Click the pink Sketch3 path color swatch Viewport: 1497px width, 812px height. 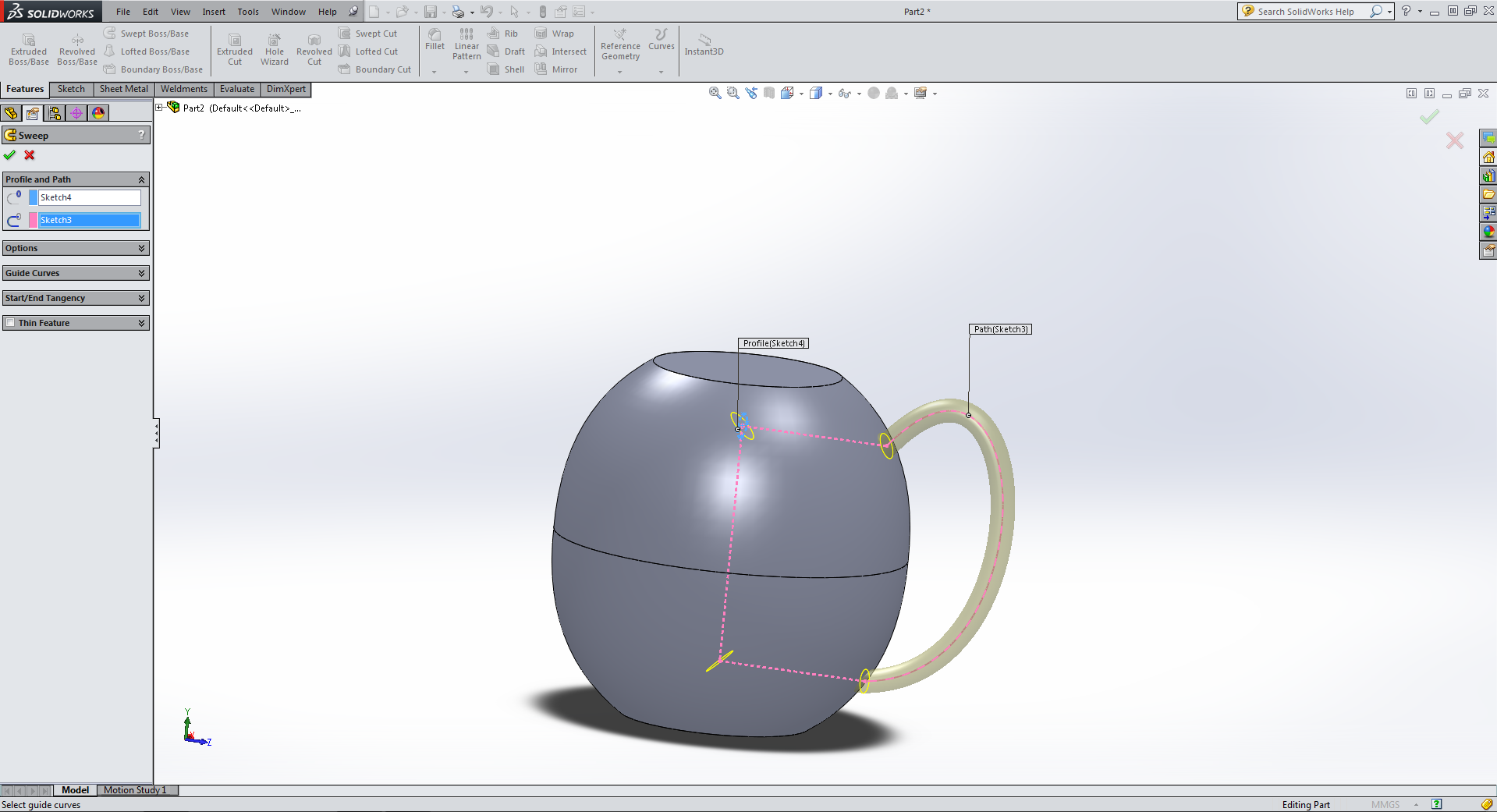[33, 220]
